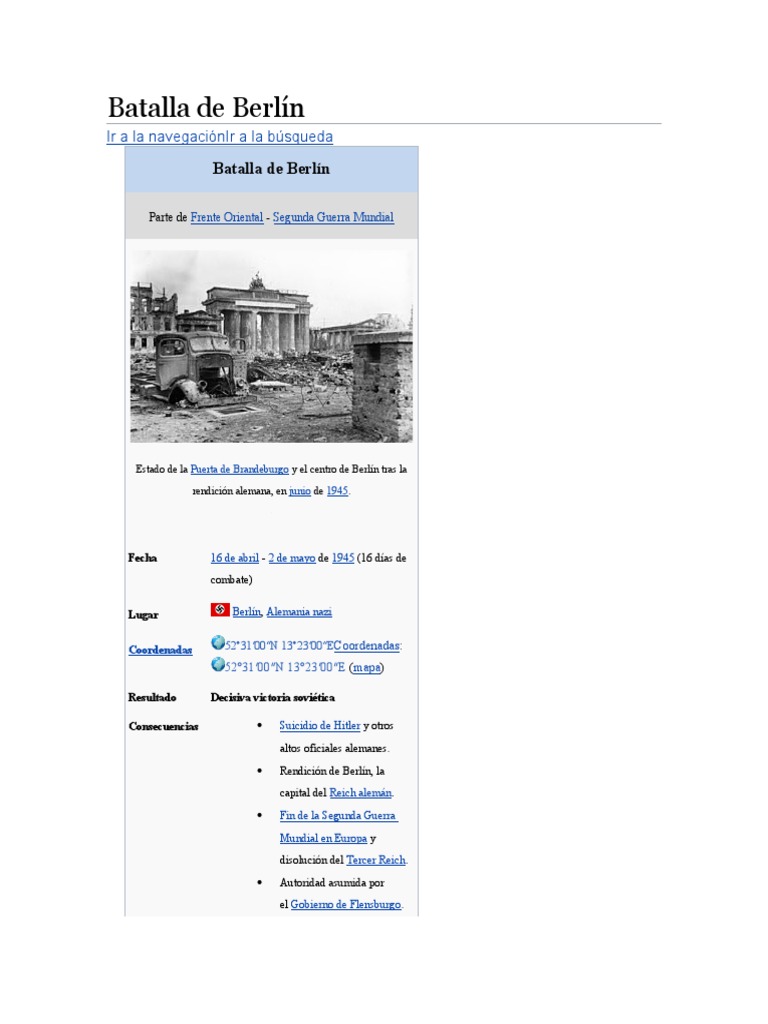Click the Nazi Germany flag icon

[x=219, y=610]
